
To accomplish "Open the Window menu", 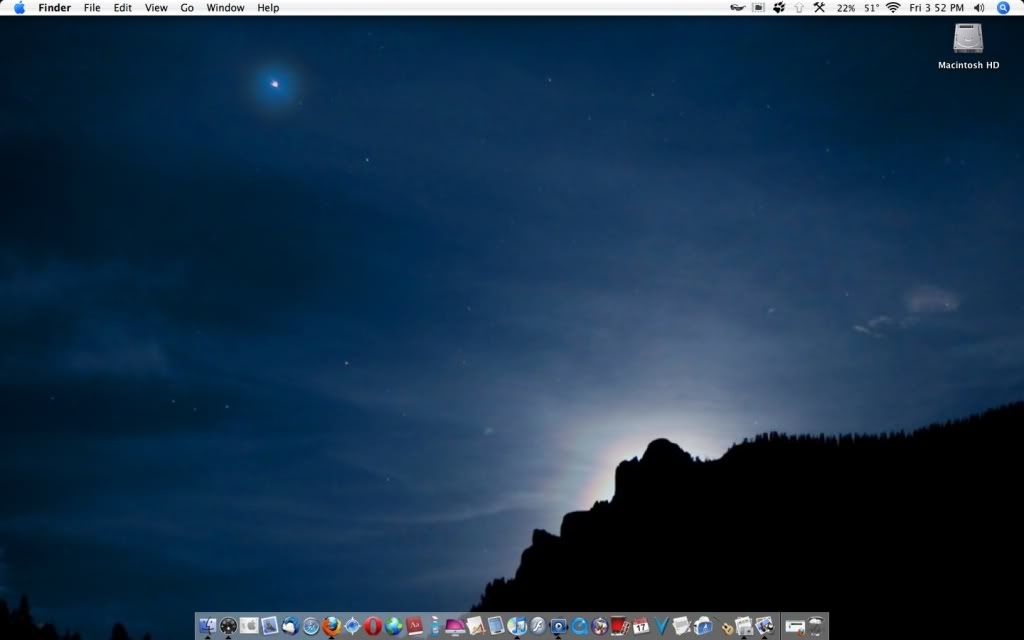I will coord(225,8).
